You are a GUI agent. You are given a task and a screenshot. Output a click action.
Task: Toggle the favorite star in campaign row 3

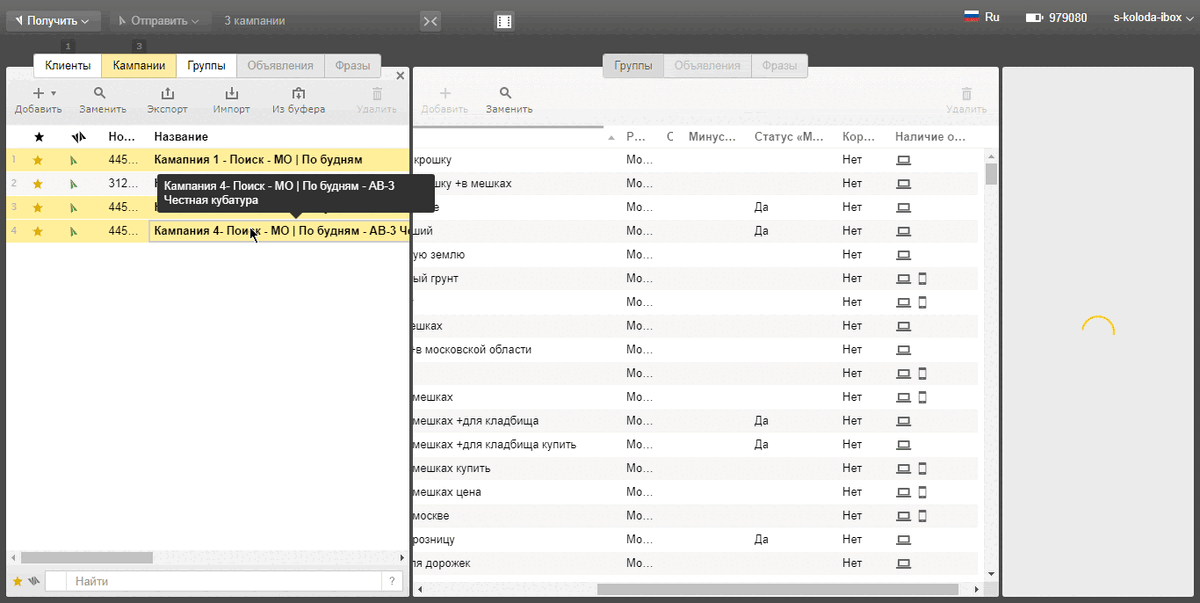point(38,207)
